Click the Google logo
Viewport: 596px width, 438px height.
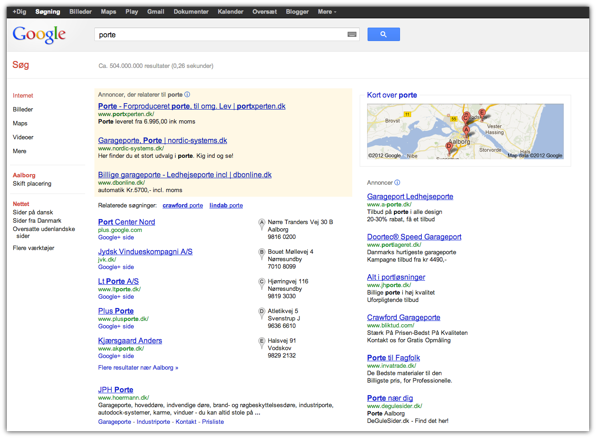pos(39,35)
